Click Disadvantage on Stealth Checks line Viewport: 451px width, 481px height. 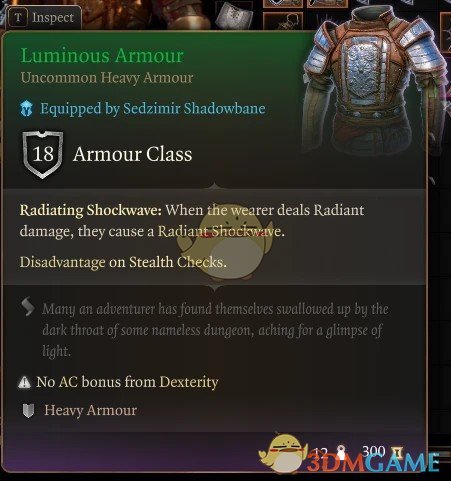[x=123, y=262]
